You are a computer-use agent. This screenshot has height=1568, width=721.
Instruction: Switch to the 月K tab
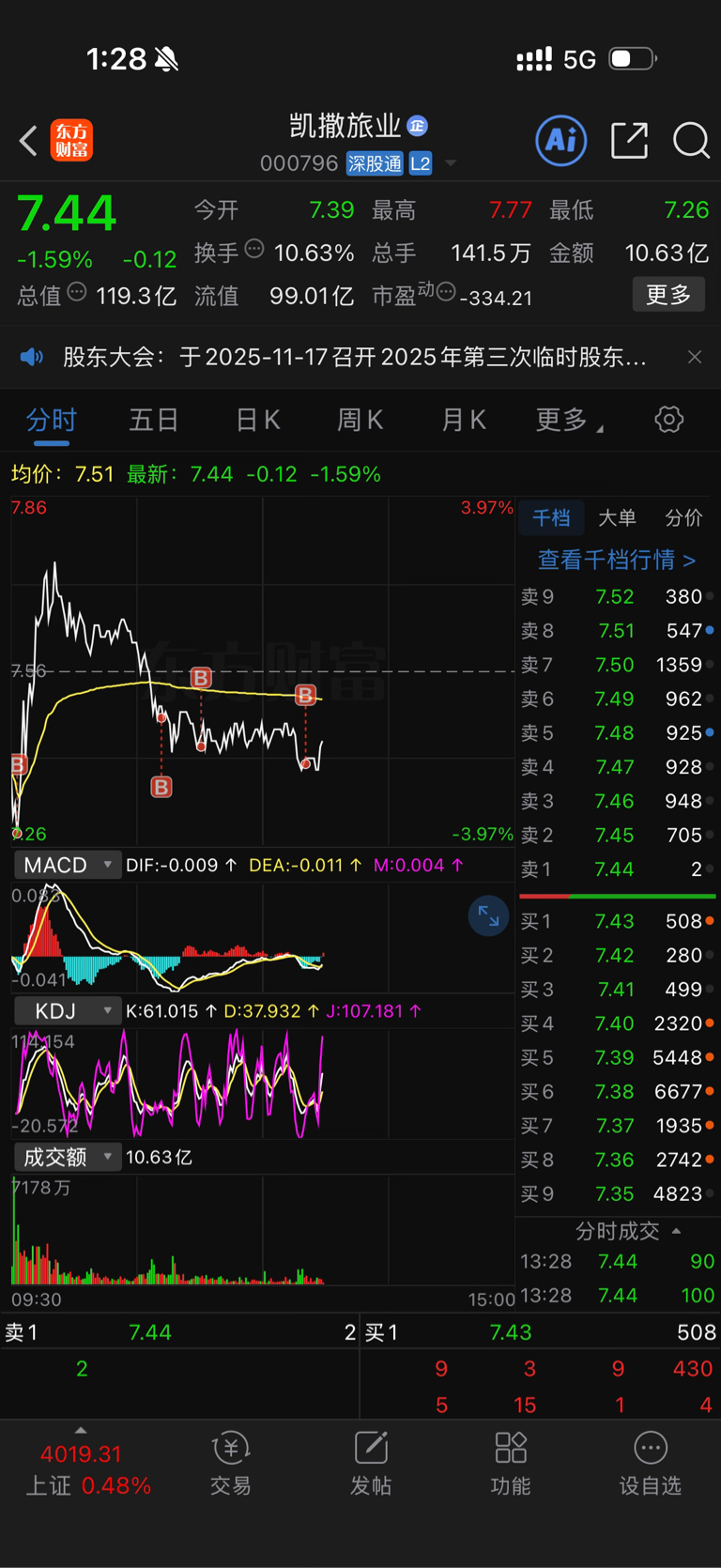[464, 420]
